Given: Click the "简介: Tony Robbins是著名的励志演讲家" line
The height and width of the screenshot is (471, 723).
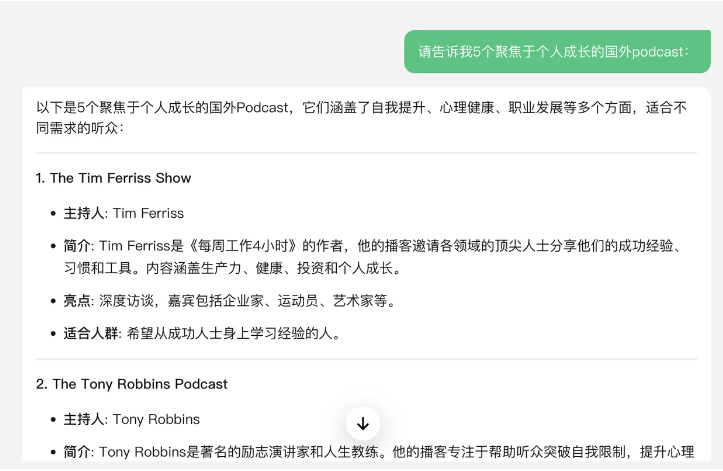Looking at the screenshot, I should 379,452.
